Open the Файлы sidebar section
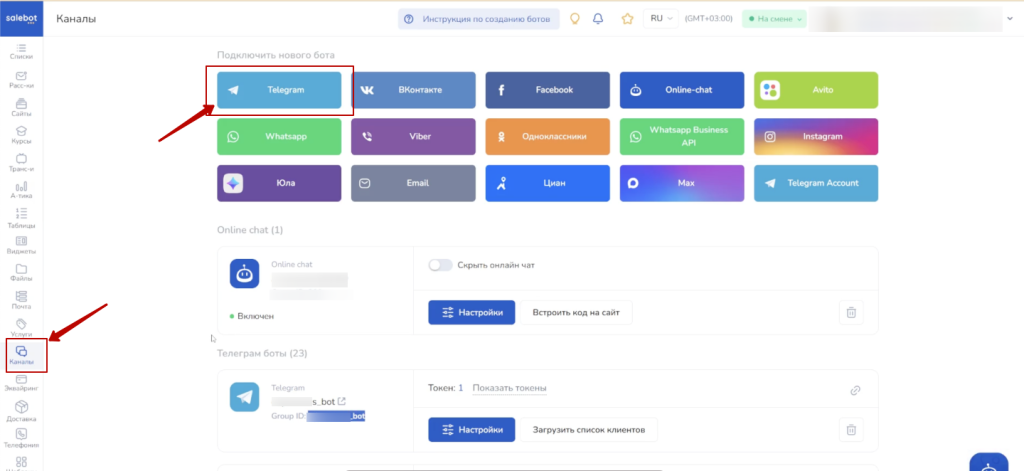1024x471 pixels. 22,273
